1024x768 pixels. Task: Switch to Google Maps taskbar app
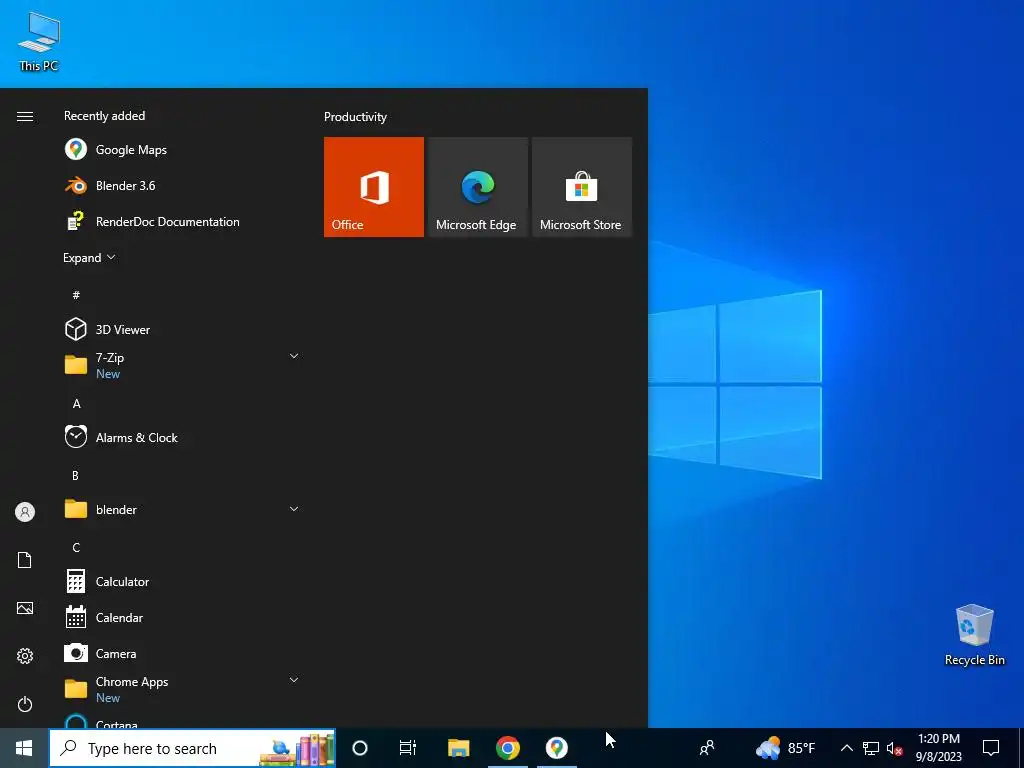tap(556, 748)
